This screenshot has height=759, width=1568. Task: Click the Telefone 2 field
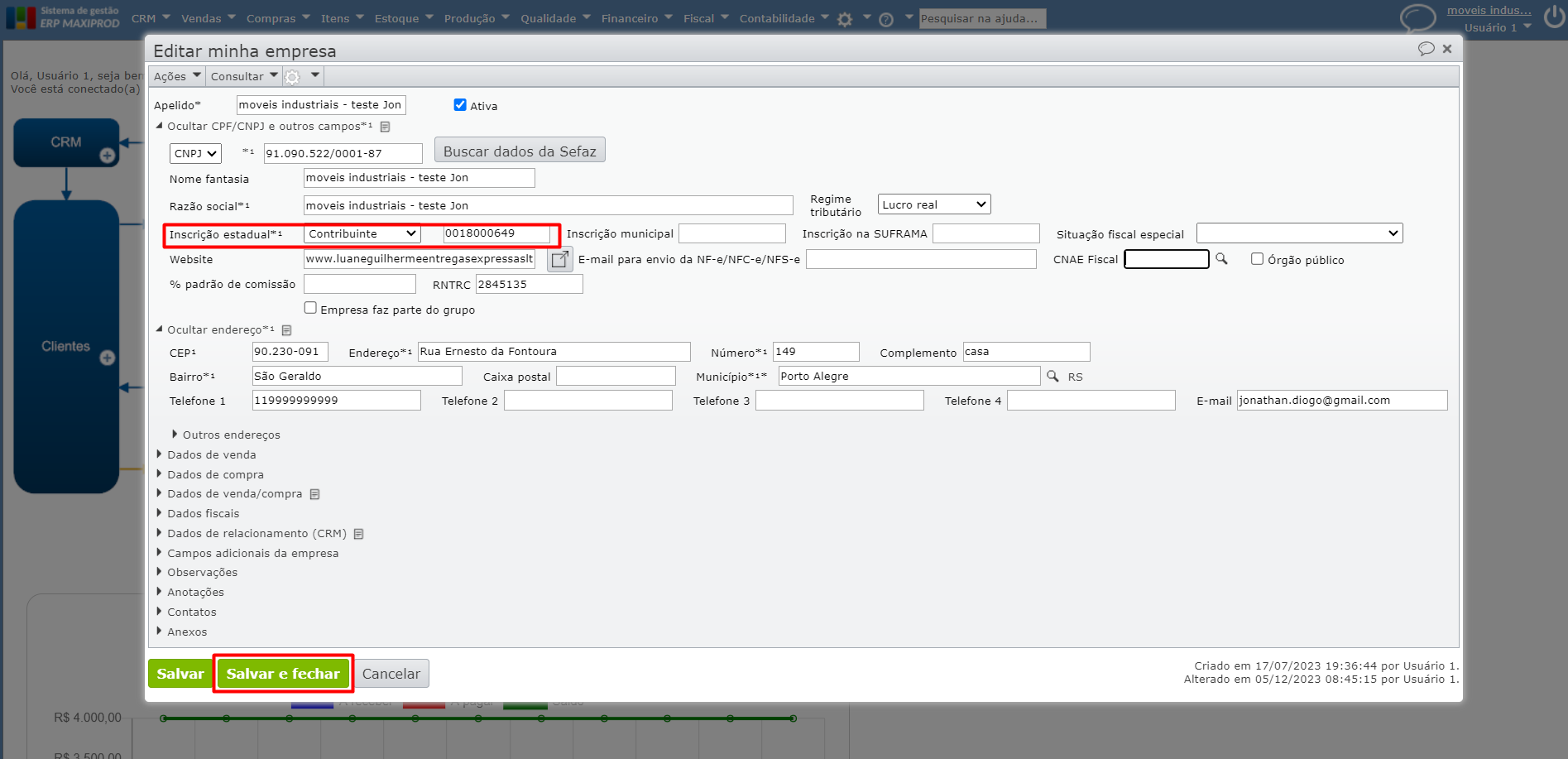pyautogui.click(x=588, y=401)
